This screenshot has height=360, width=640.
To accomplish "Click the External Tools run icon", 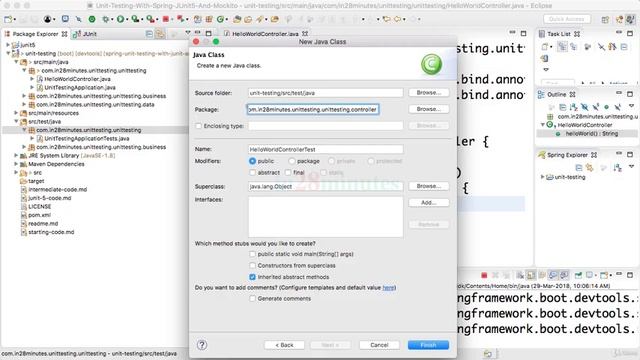I will tap(150, 19).
